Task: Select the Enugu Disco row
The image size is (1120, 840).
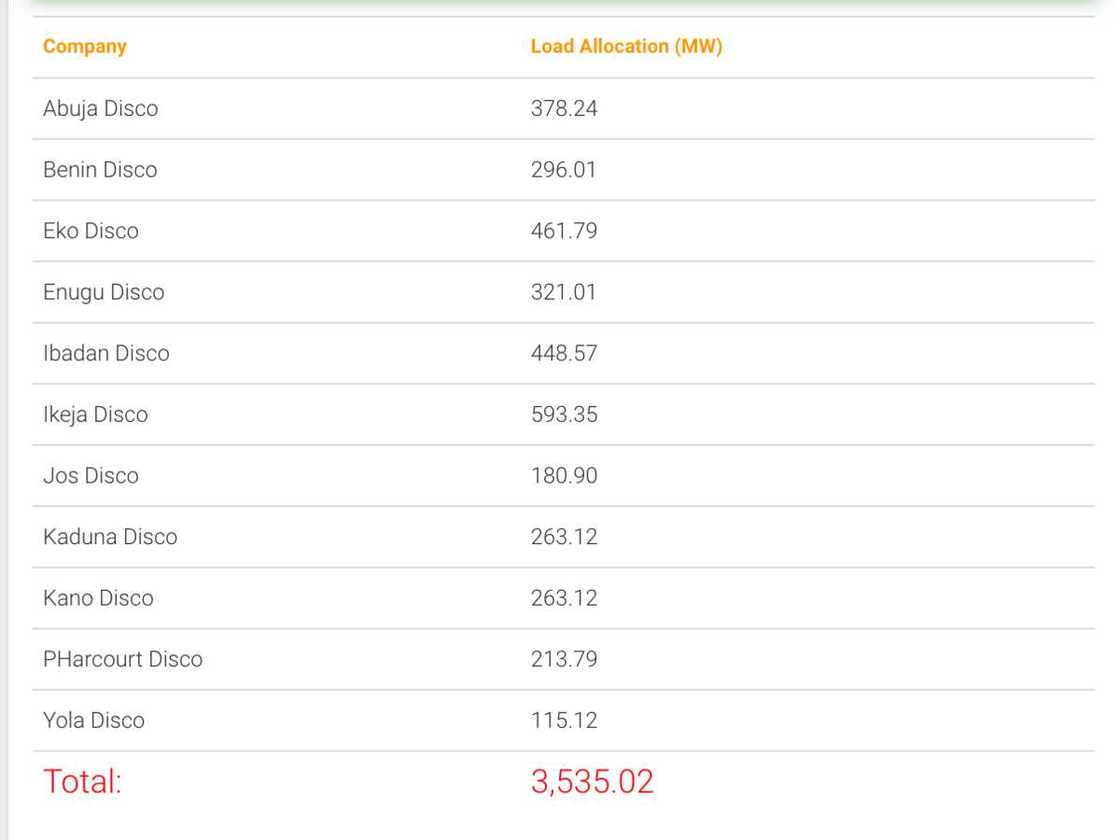Action: pos(104,292)
